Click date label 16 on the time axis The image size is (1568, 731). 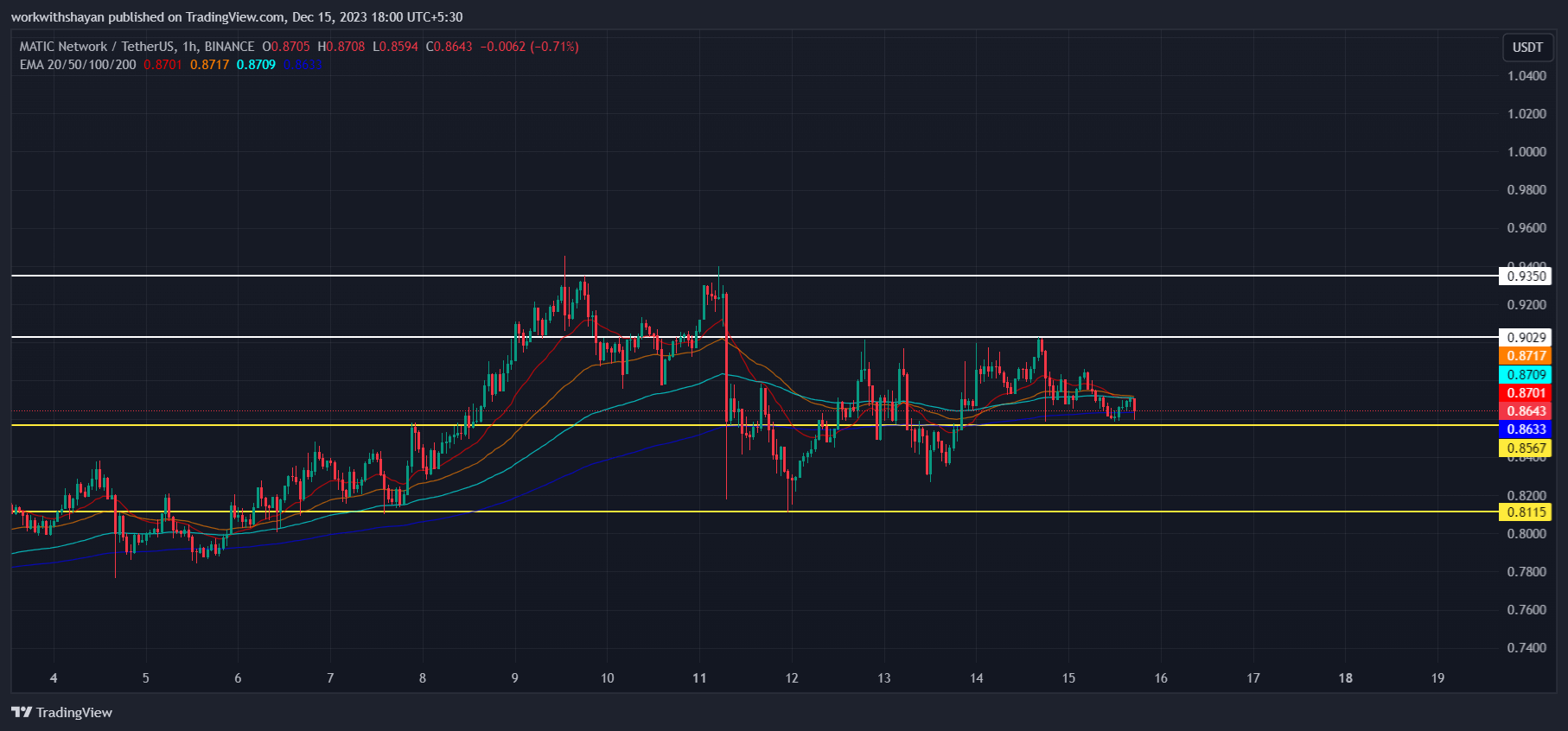pyautogui.click(x=1161, y=678)
